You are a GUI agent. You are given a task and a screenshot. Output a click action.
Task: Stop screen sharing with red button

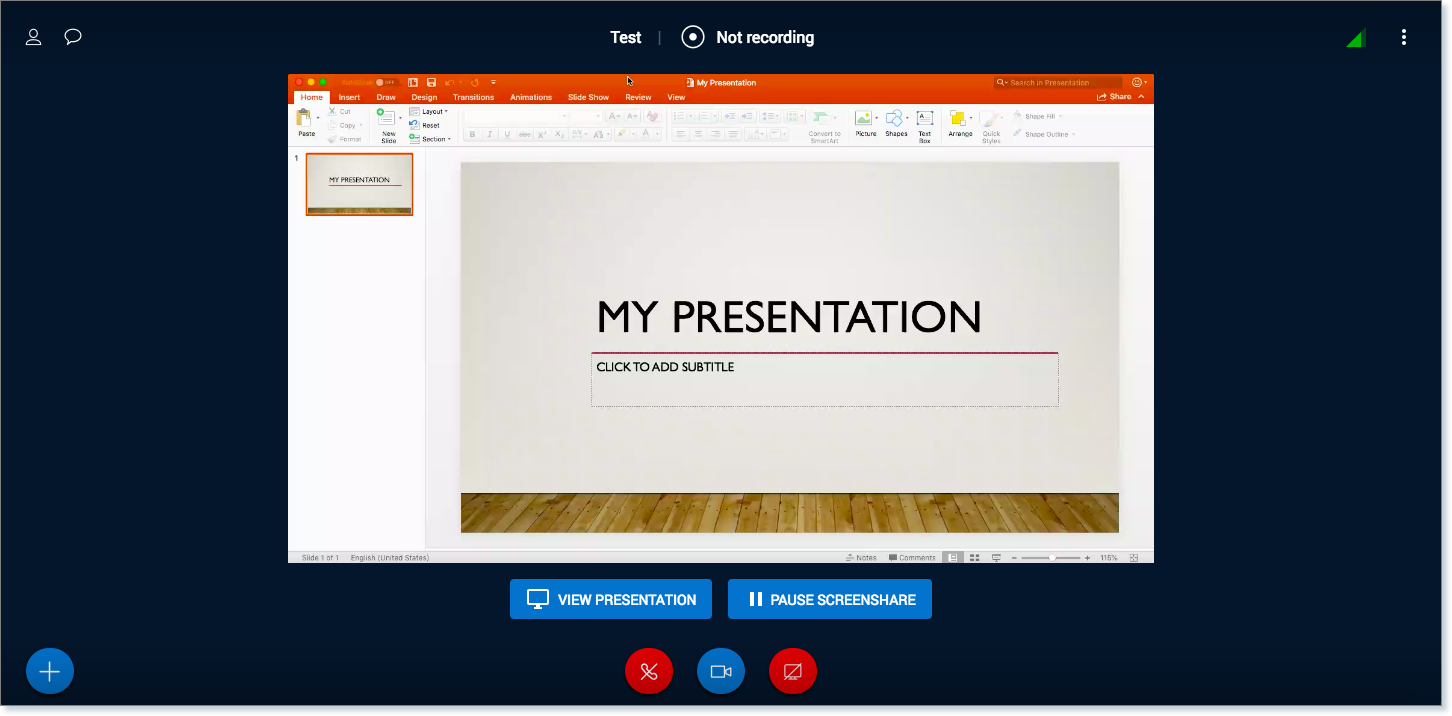pyautogui.click(x=793, y=671)
